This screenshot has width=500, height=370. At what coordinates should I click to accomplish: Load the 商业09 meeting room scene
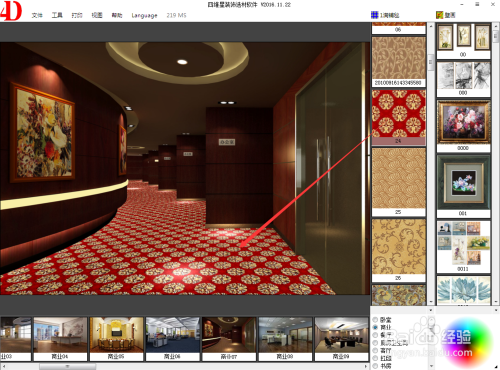point(341,339)
